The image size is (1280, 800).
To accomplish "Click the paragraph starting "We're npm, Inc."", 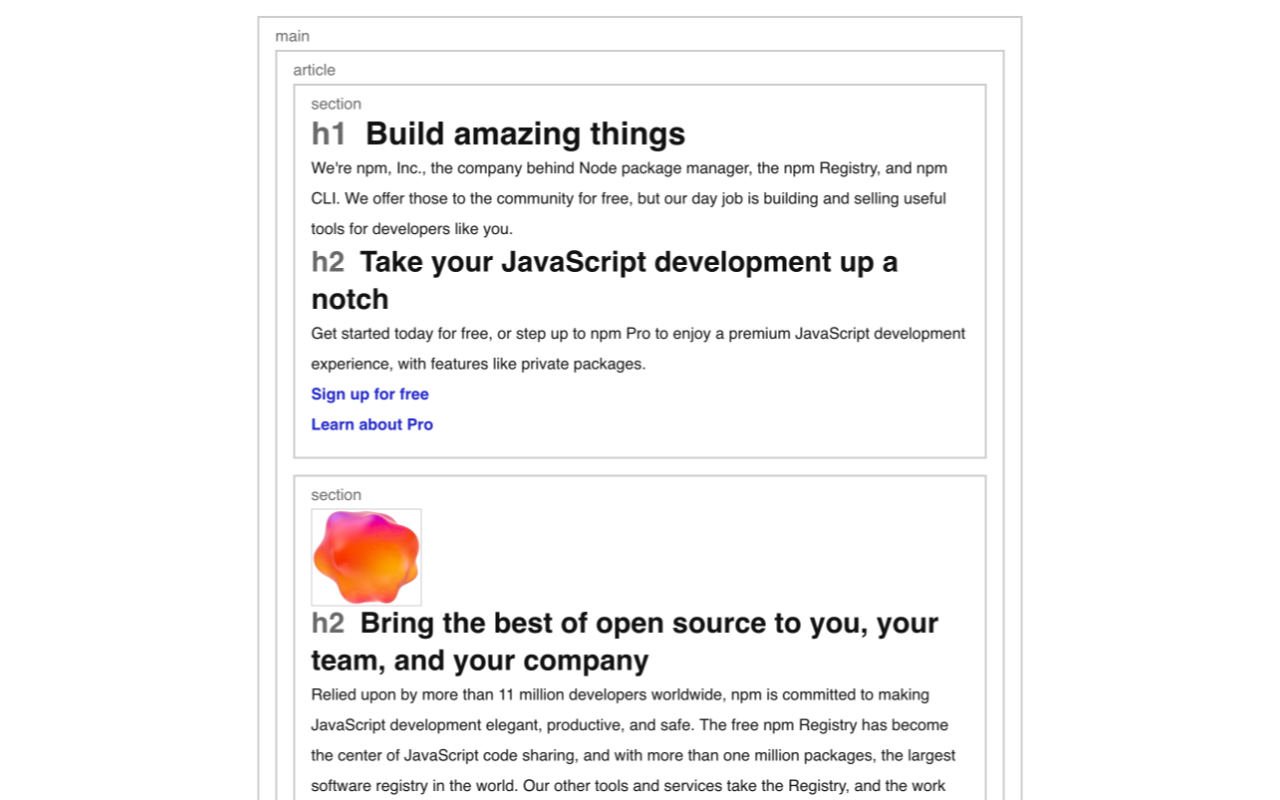I will (x=629, y=198).
